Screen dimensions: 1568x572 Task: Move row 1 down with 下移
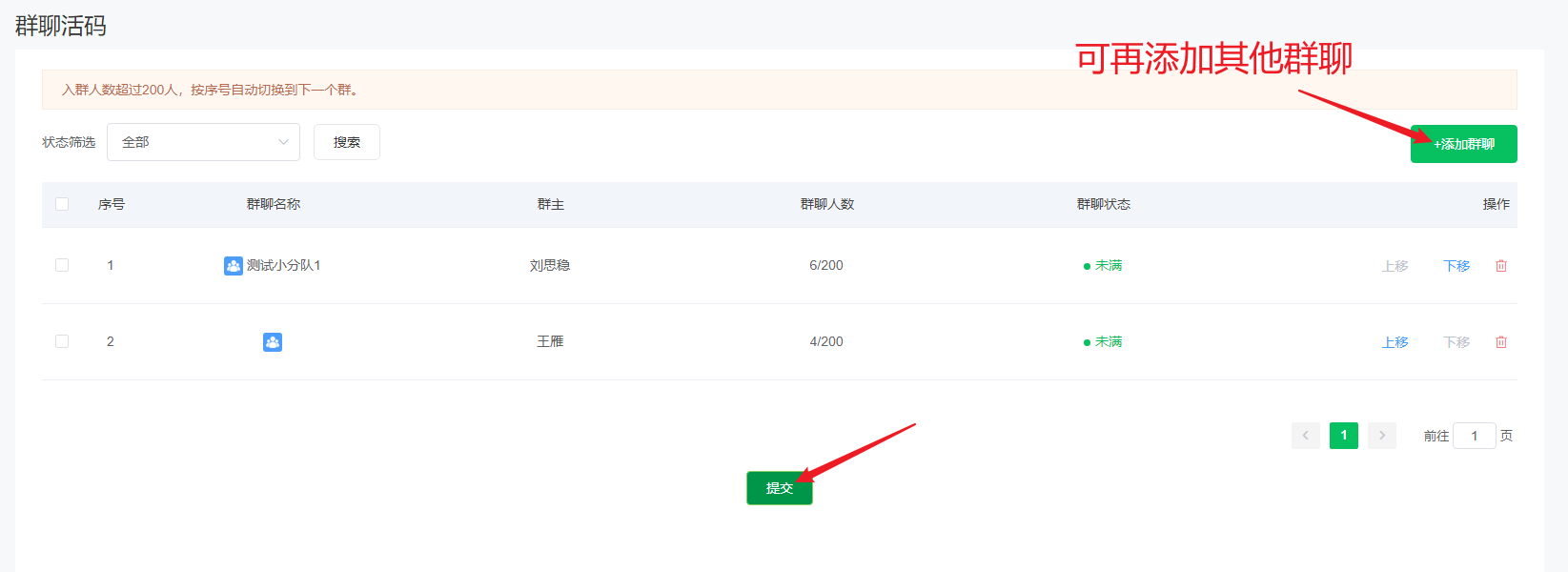click(1456, 266)
